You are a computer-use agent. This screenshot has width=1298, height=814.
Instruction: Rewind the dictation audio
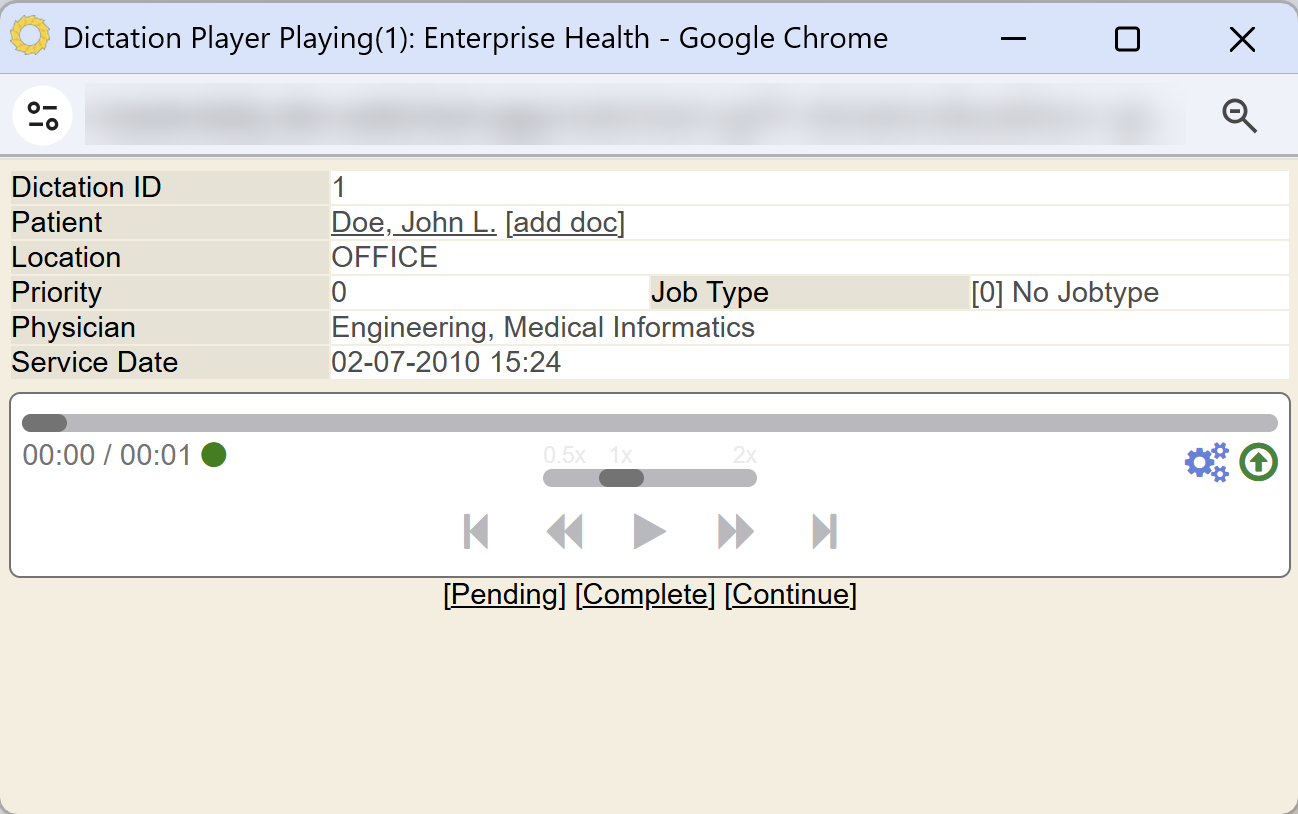point(564,531)
